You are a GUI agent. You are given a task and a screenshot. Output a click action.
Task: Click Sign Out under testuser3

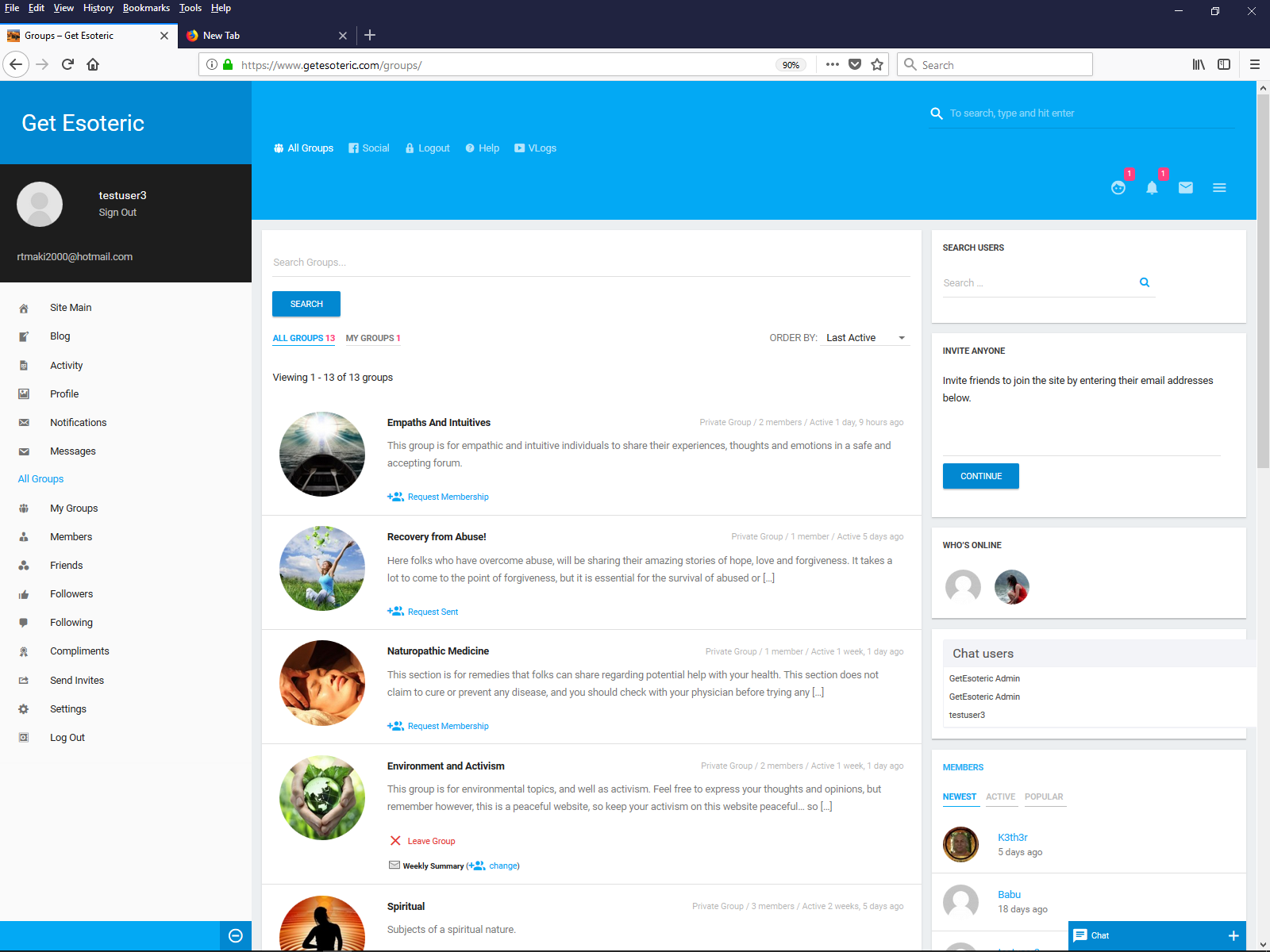click(117, 213)
